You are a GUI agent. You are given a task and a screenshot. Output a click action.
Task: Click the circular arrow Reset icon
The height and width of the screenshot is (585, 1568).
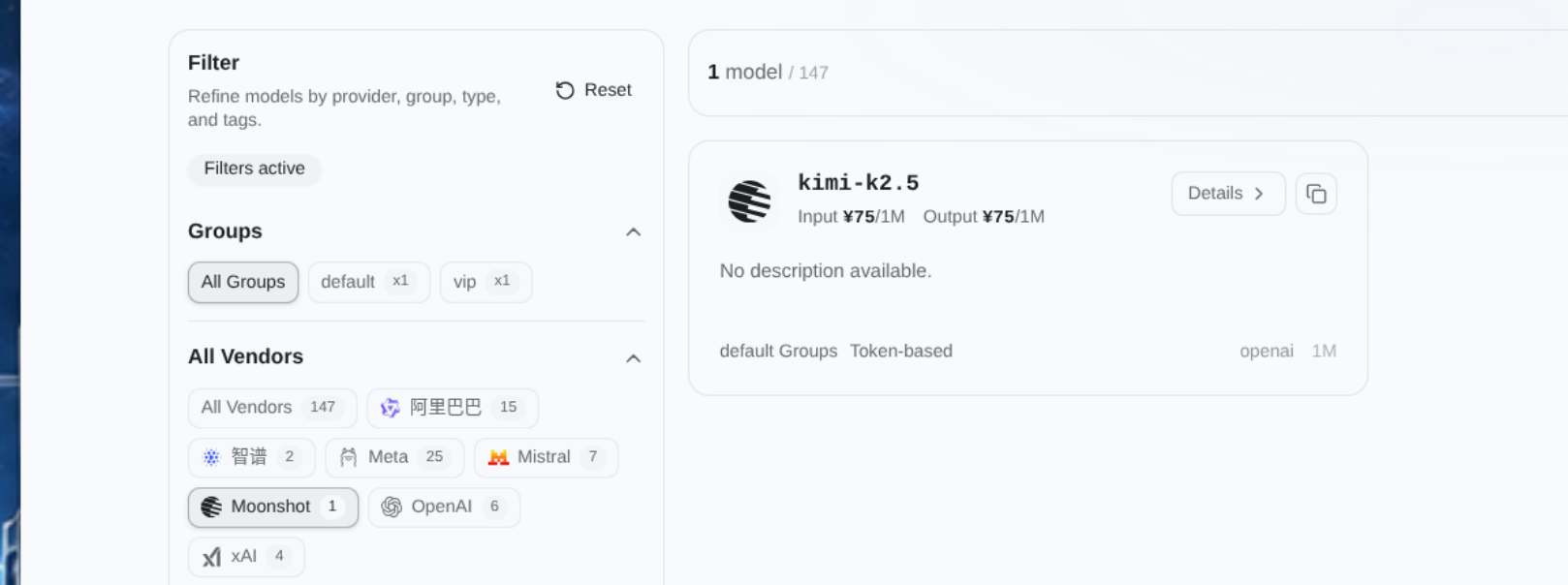click(565, 90)
